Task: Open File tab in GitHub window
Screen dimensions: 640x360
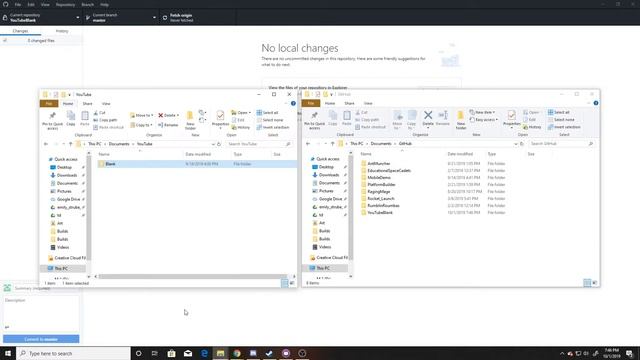Action: tap(311, 103)
